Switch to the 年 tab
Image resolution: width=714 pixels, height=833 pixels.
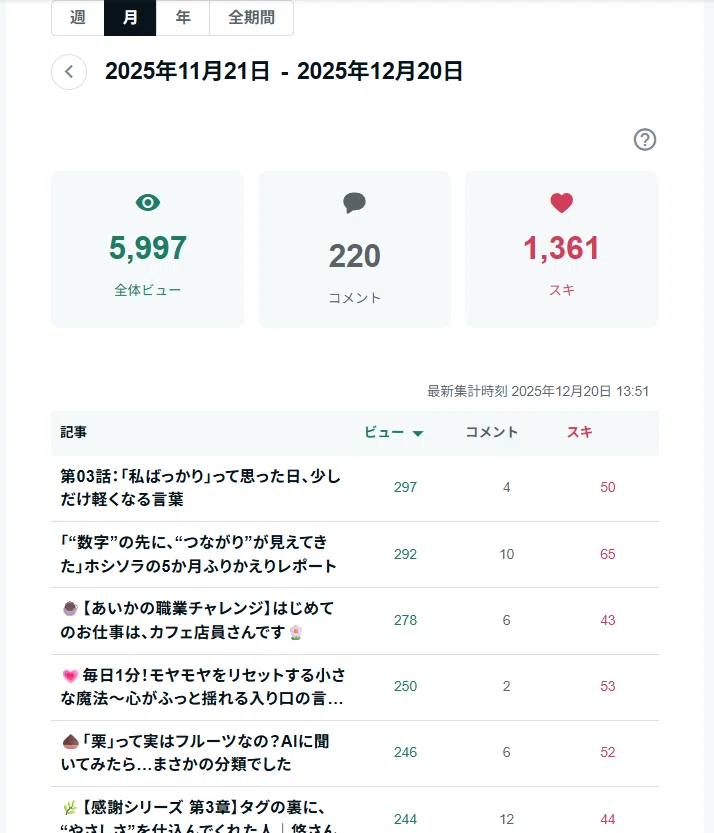pyautogui.click(x=183, y=18)
